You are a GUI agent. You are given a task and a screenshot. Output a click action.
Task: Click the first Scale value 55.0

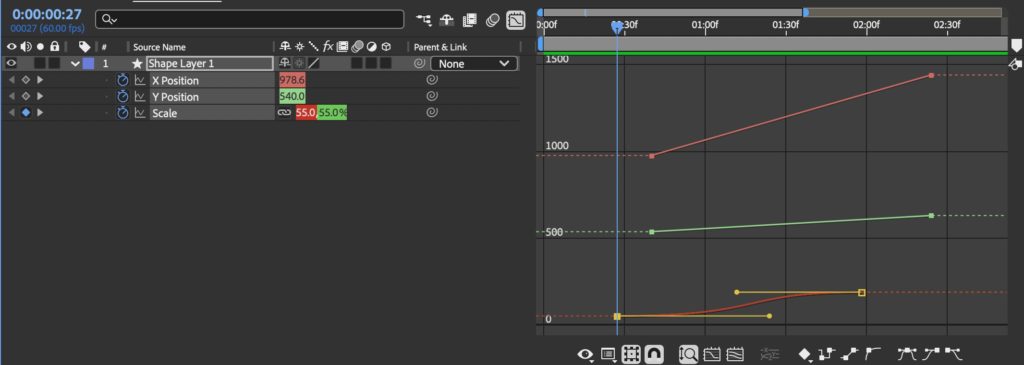(306, 112)
